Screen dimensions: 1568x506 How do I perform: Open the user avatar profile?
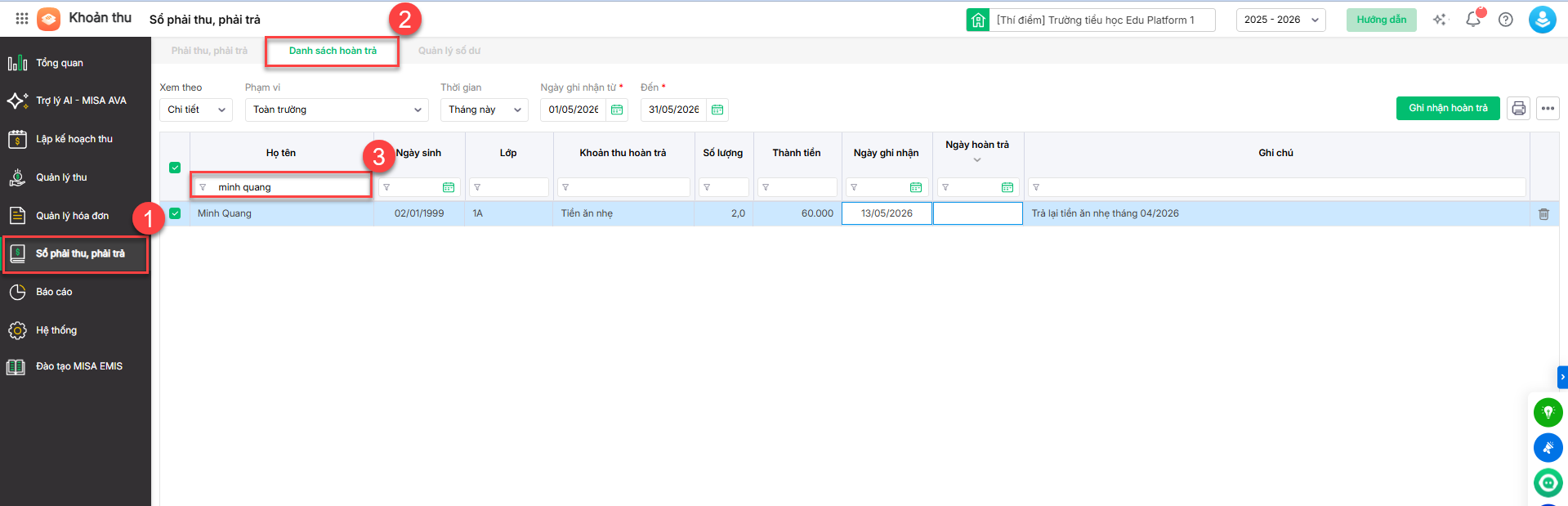click(1542, 20)
